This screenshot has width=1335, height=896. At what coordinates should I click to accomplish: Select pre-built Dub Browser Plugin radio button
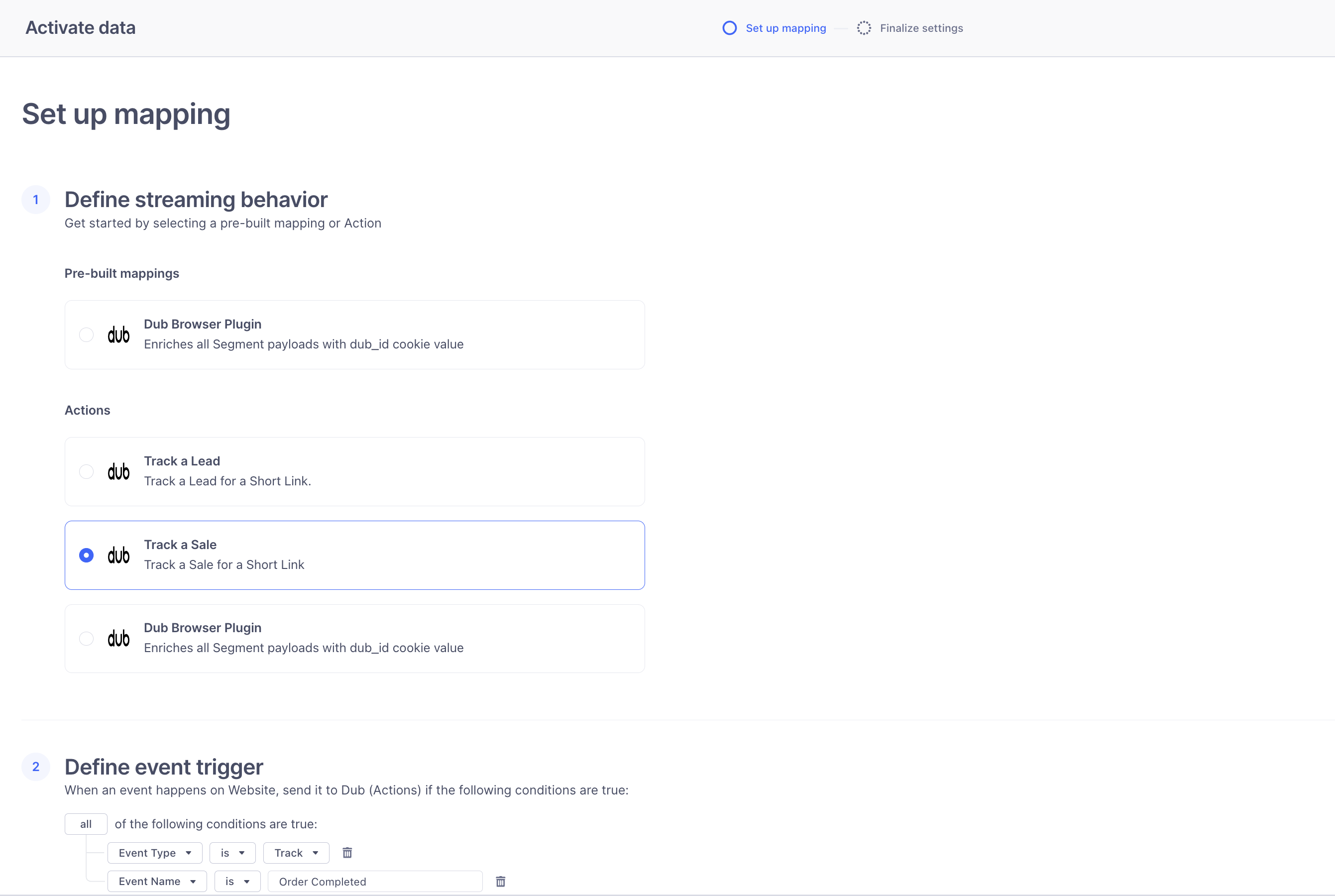click(86, 335)
